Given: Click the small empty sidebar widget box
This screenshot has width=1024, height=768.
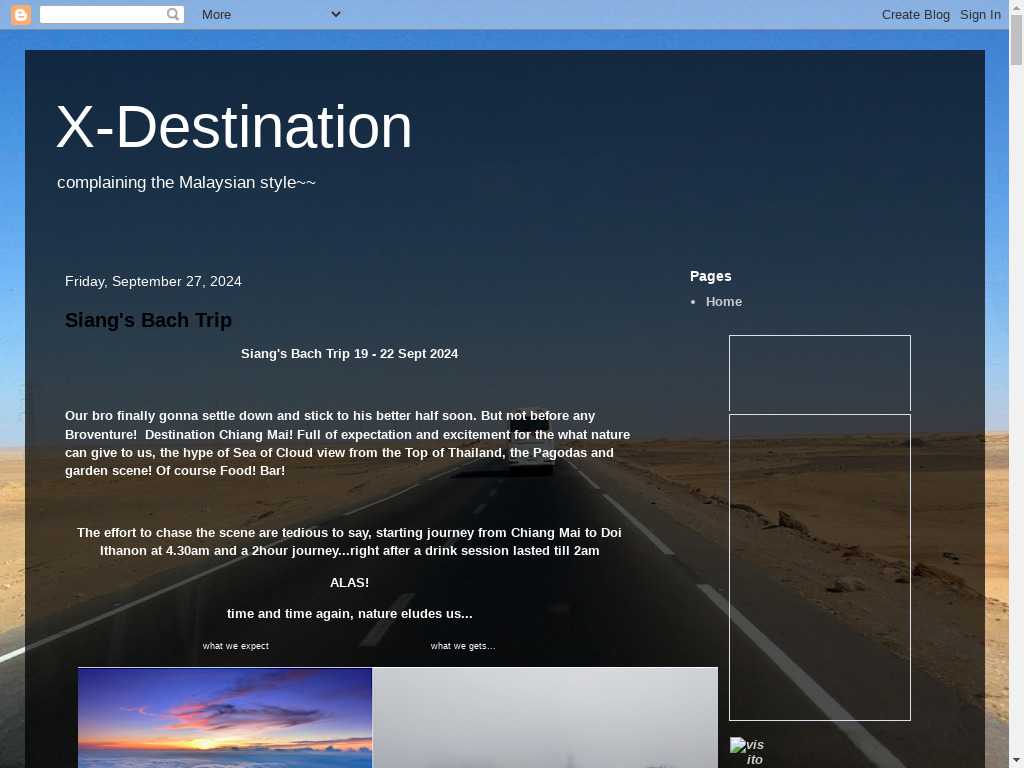Looking at the screenshot, I should (819, 373).
